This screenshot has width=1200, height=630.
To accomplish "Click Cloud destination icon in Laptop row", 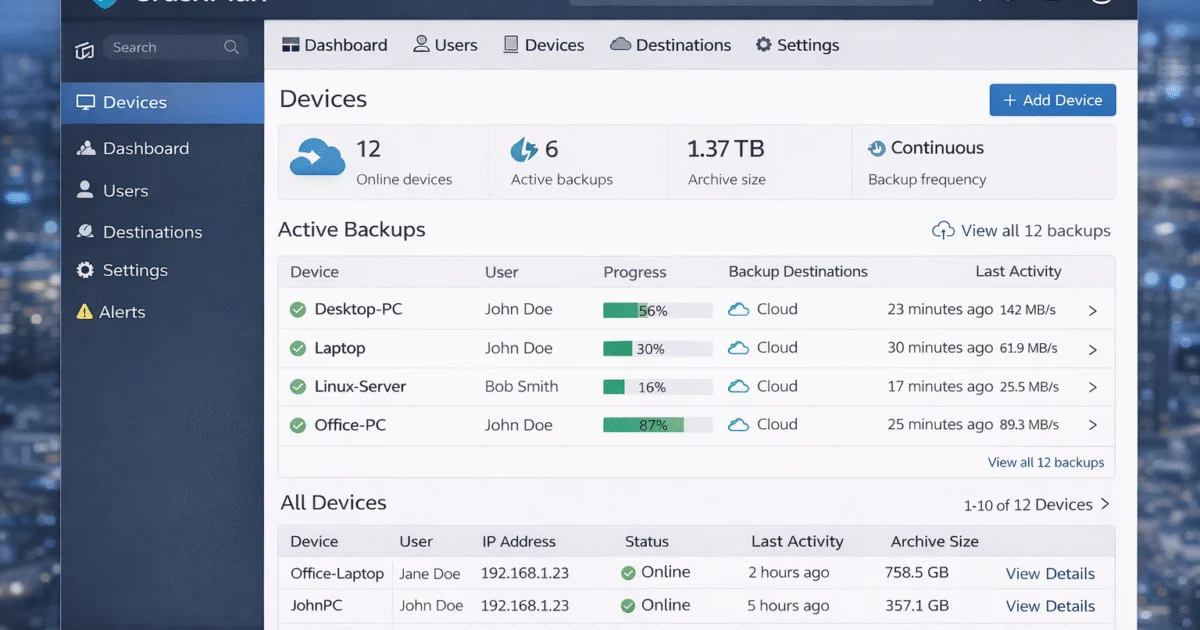I will point(739,348).
